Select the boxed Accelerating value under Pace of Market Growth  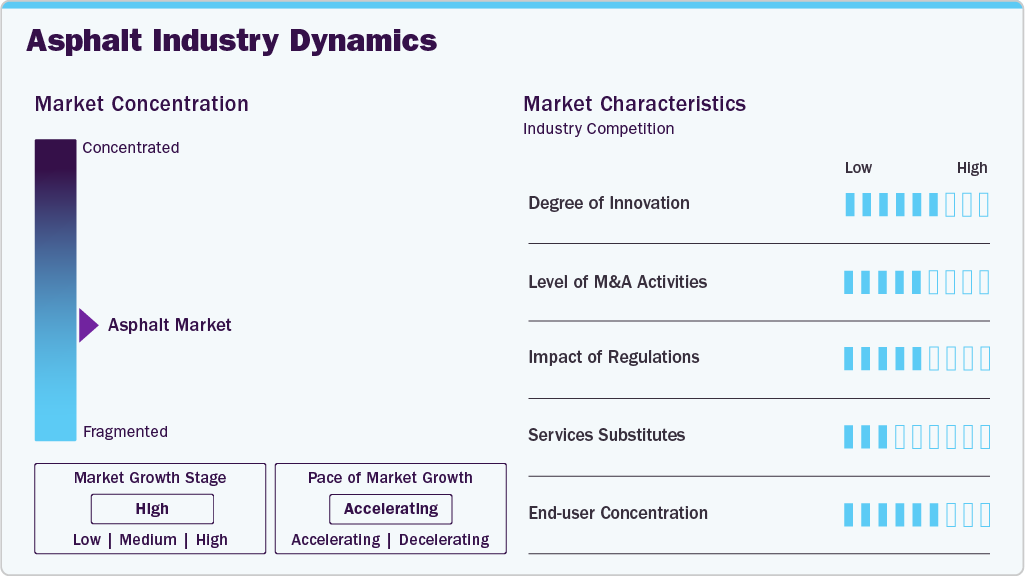click(x=391, y=509)
